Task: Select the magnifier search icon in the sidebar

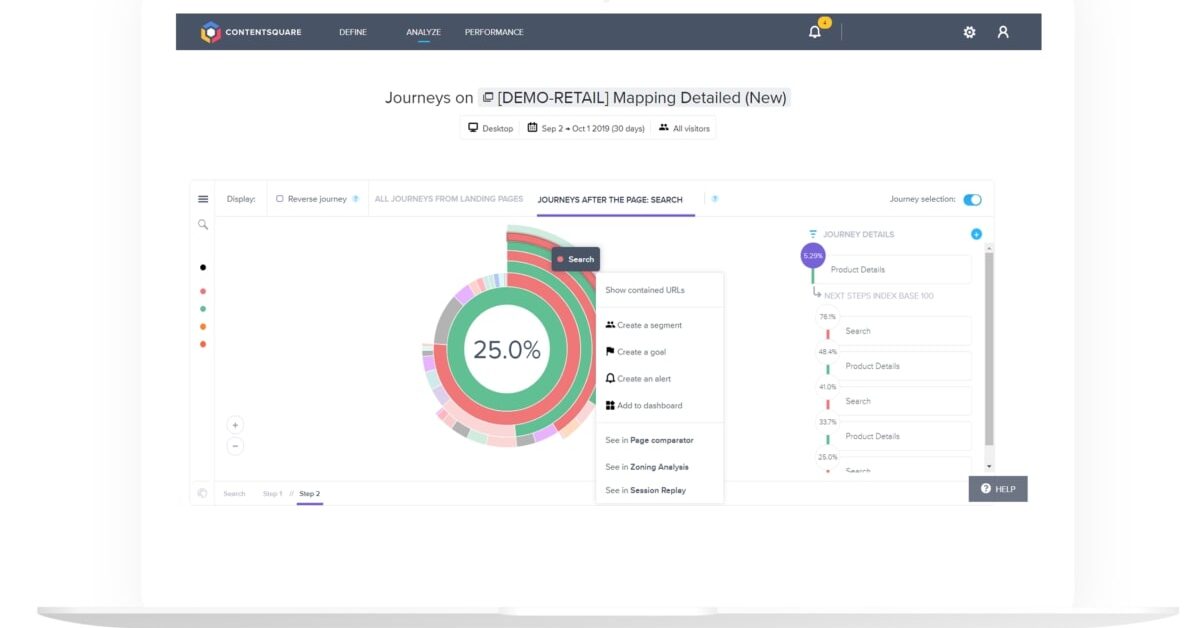Action: [x=203, y=225]
